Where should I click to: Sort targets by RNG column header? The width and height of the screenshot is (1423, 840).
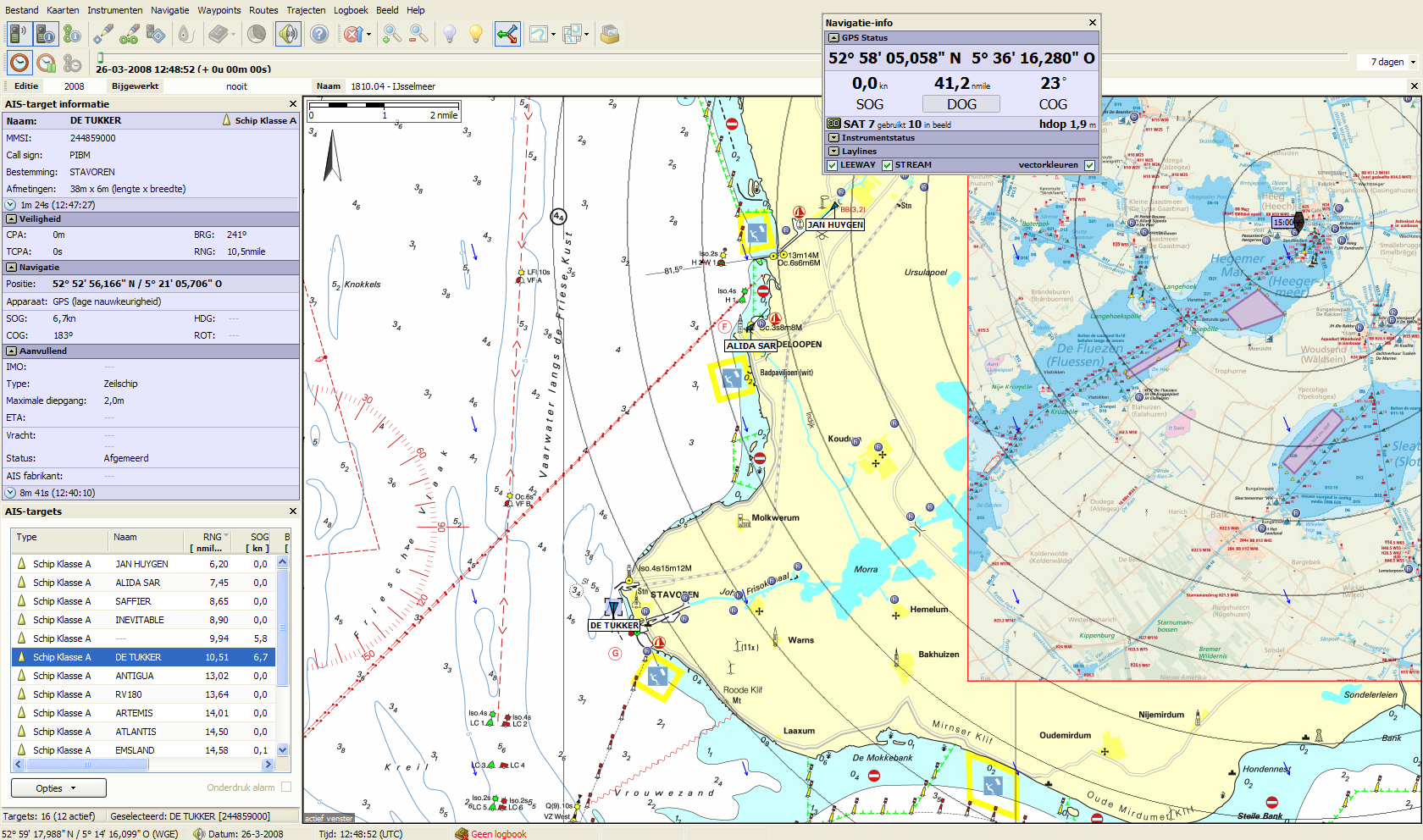[208, 542]
